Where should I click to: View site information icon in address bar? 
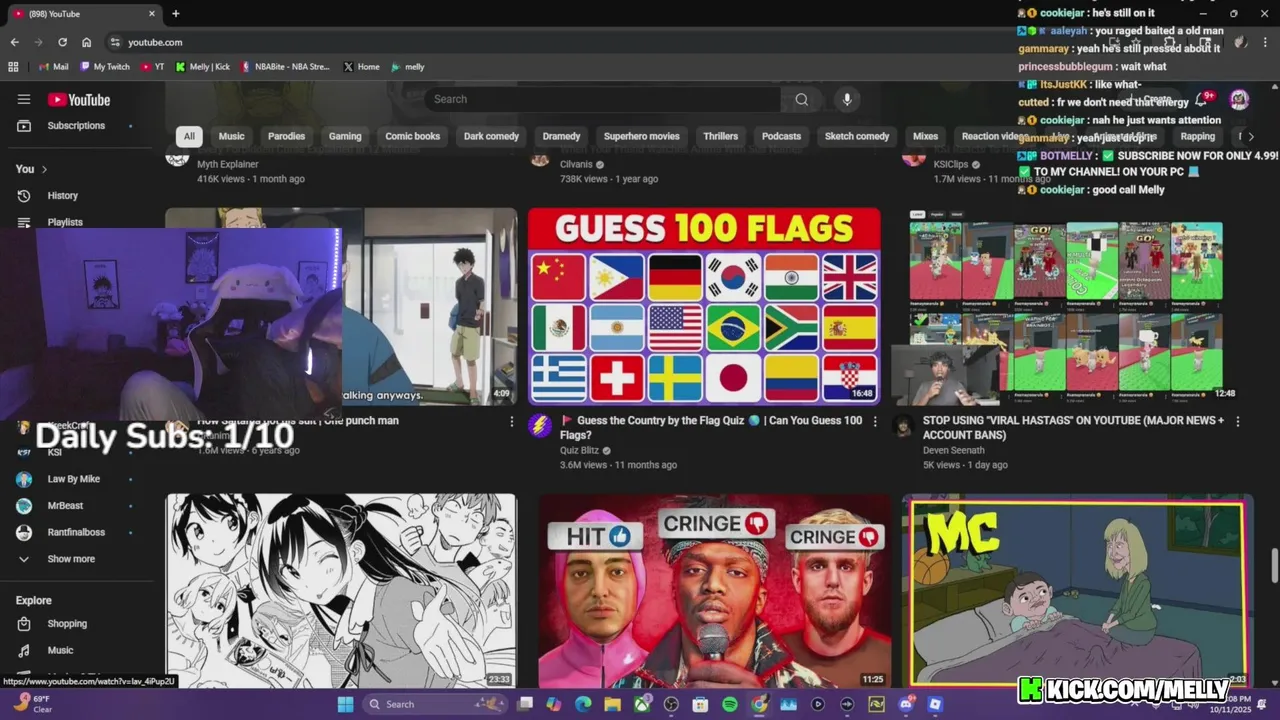pos(115,42)
